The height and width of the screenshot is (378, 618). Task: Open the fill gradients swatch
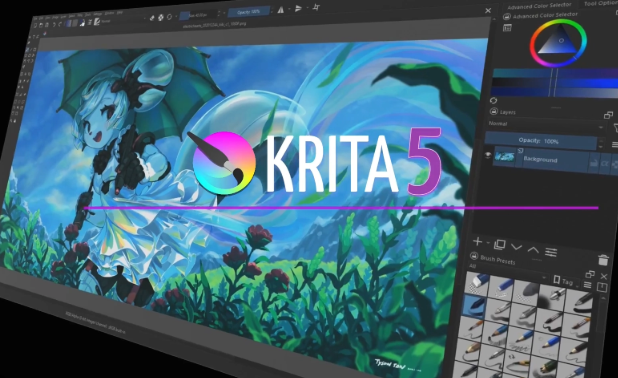69,24
